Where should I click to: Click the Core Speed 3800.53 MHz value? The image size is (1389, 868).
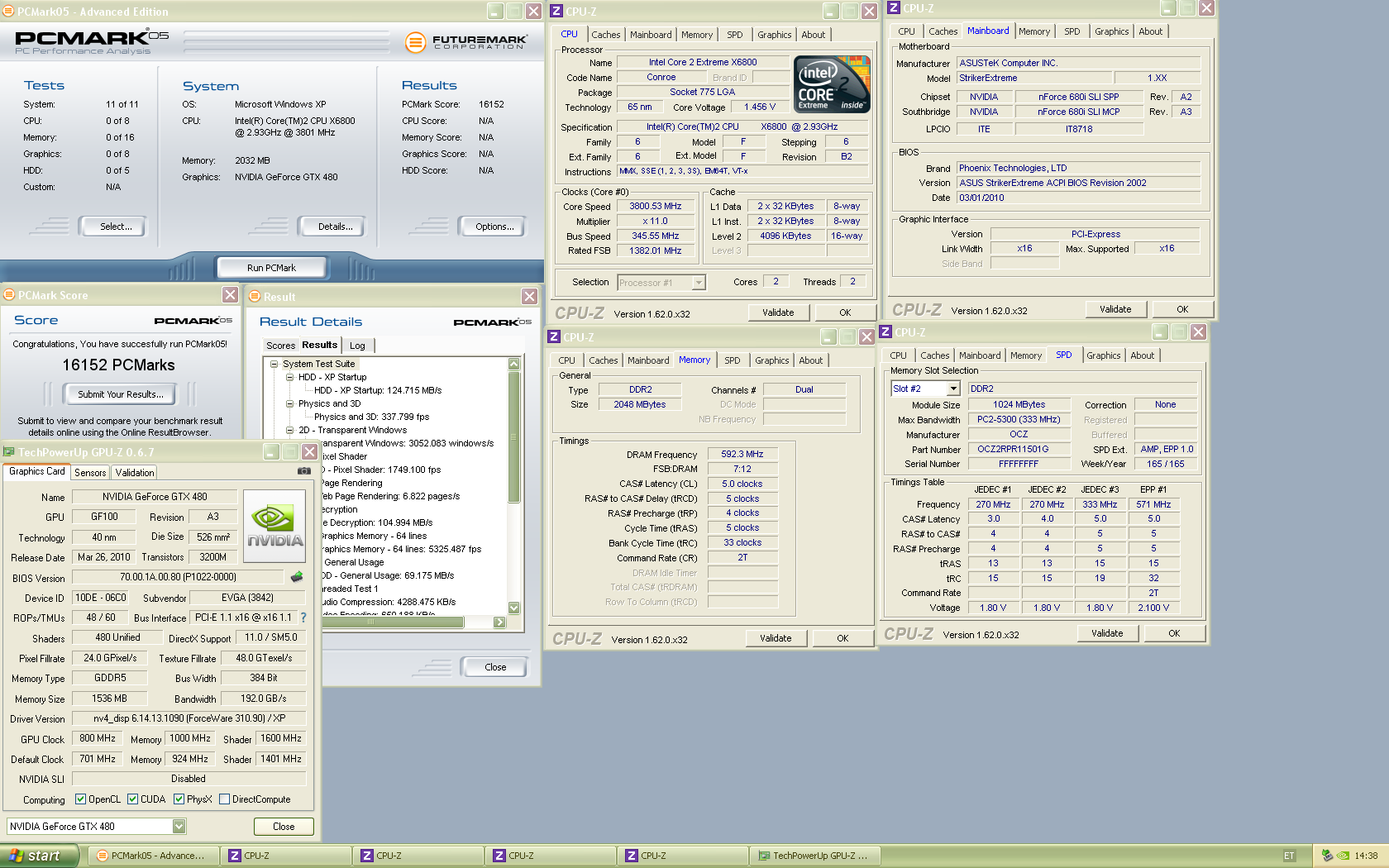(x=656, y=207)
